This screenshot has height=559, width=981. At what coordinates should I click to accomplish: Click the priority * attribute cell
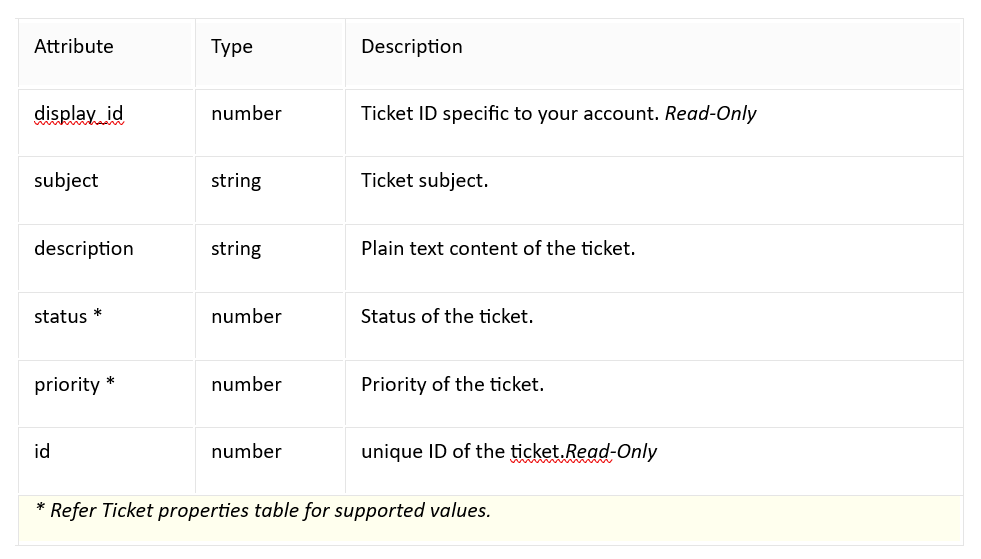(x=106, y=394)
